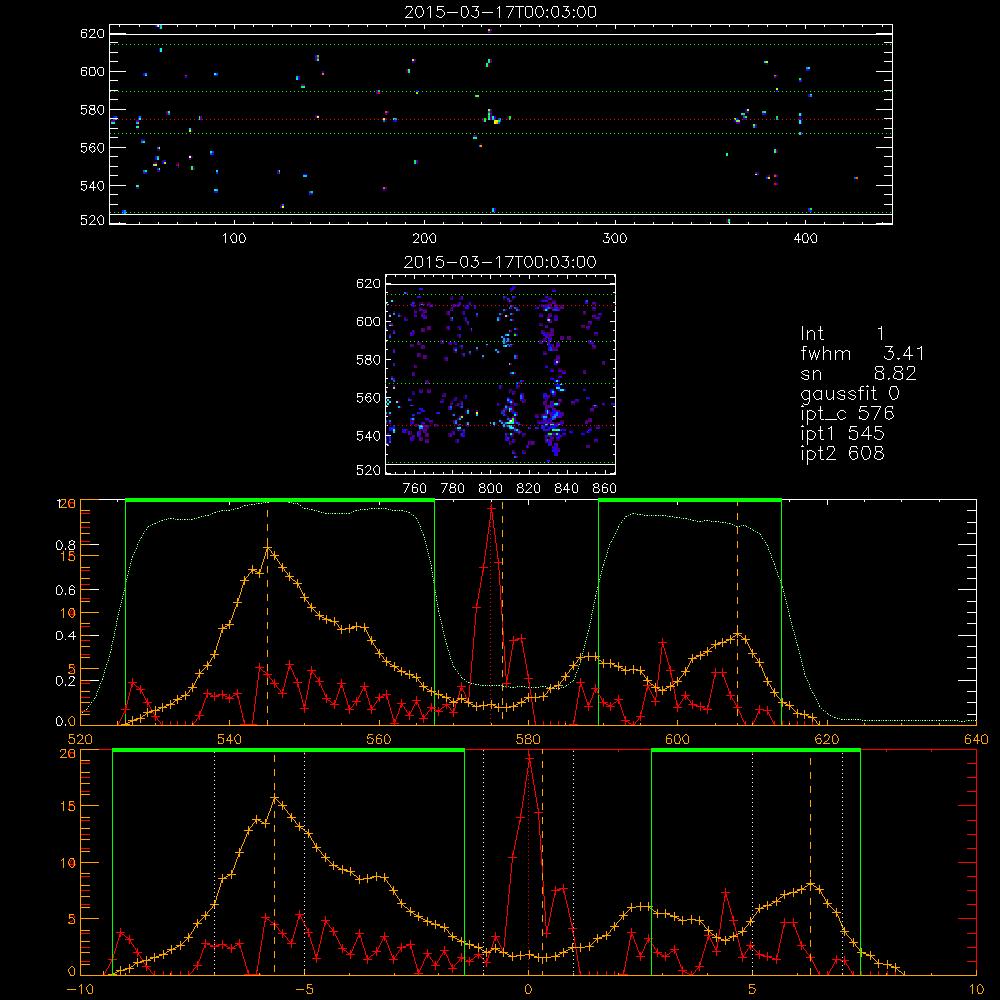1000x1000 pixels.
Task: Select the x-axis label 800 on the middle plot
Action: [491, 489]
